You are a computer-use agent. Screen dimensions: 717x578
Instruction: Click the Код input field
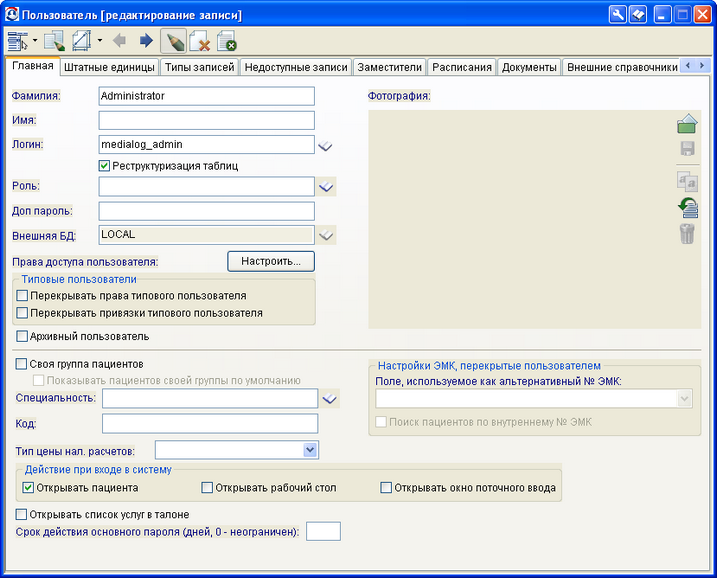(210, 423)
